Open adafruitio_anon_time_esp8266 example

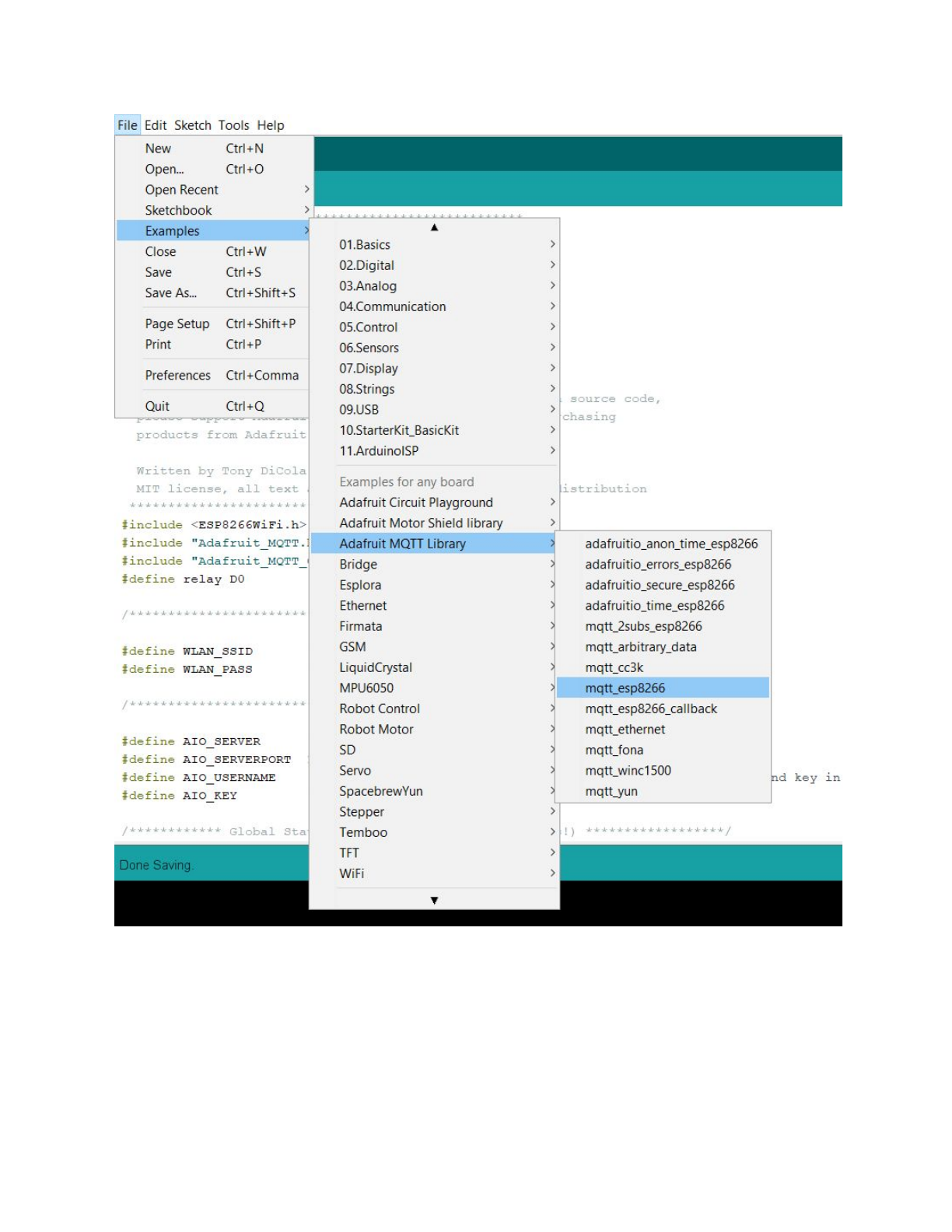pyautogui.click(x=663, y=544)
